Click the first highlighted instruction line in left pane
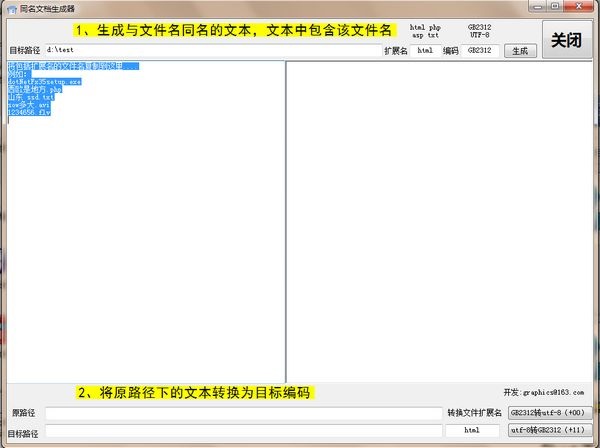 (73, 66)
